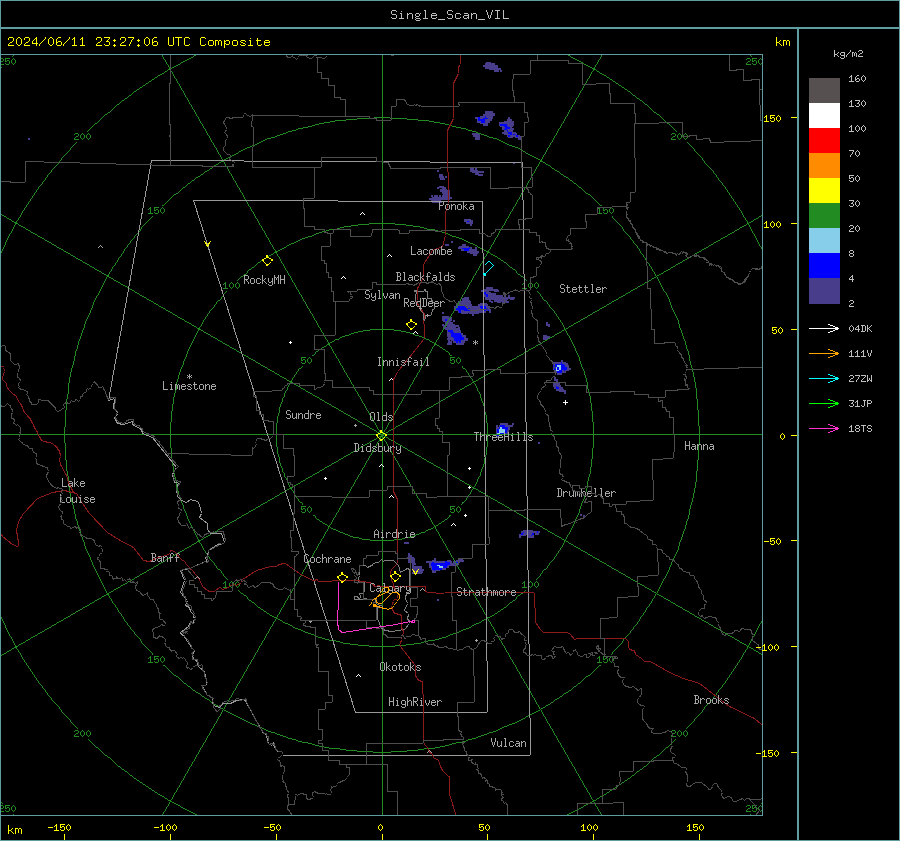Click the Stettler label
This screenshot has width=900, height=841.
click(583, 289)
